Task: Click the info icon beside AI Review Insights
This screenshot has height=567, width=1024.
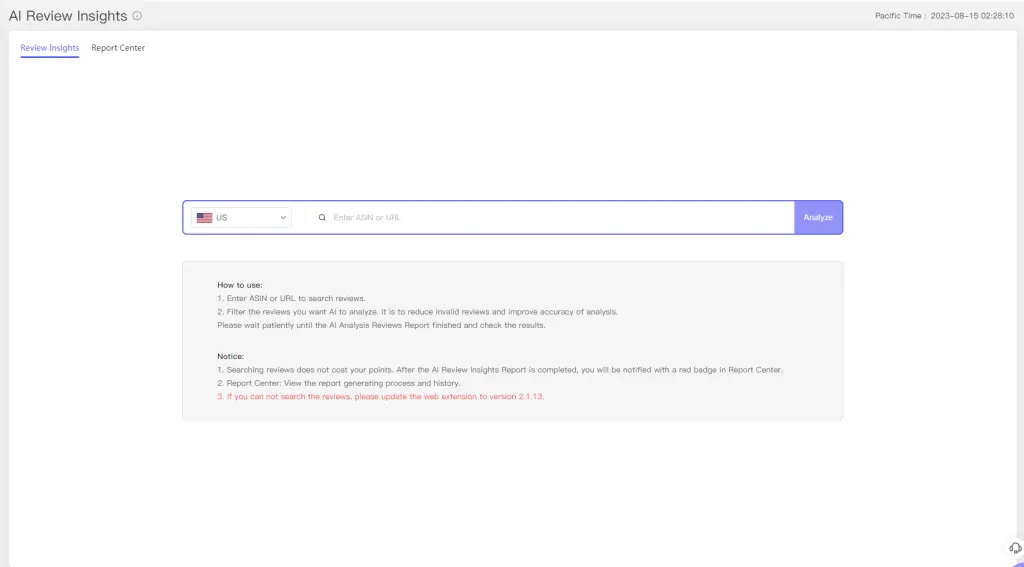Action: tap(137, 16)
